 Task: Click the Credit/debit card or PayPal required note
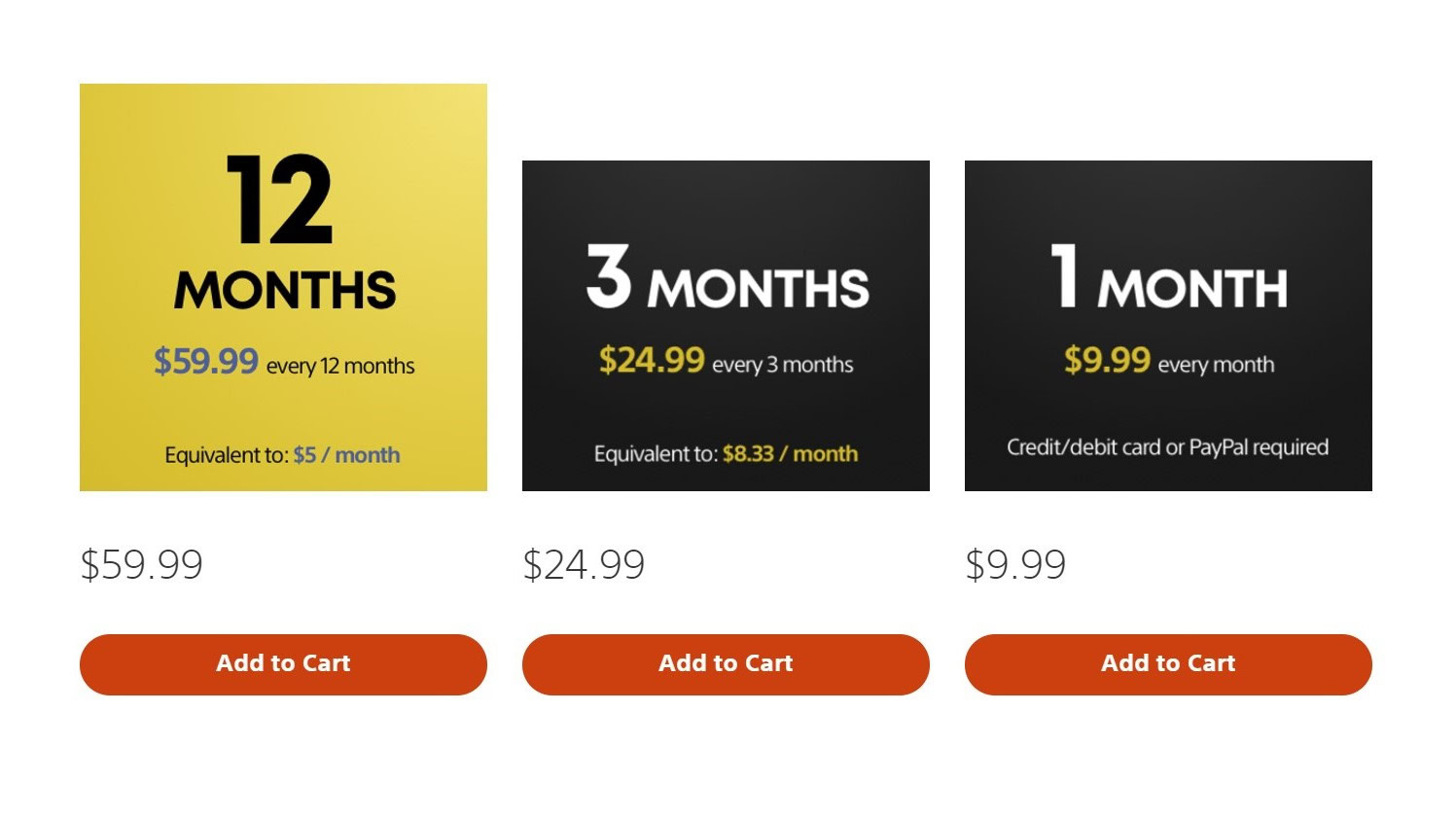coord(1167,447)
